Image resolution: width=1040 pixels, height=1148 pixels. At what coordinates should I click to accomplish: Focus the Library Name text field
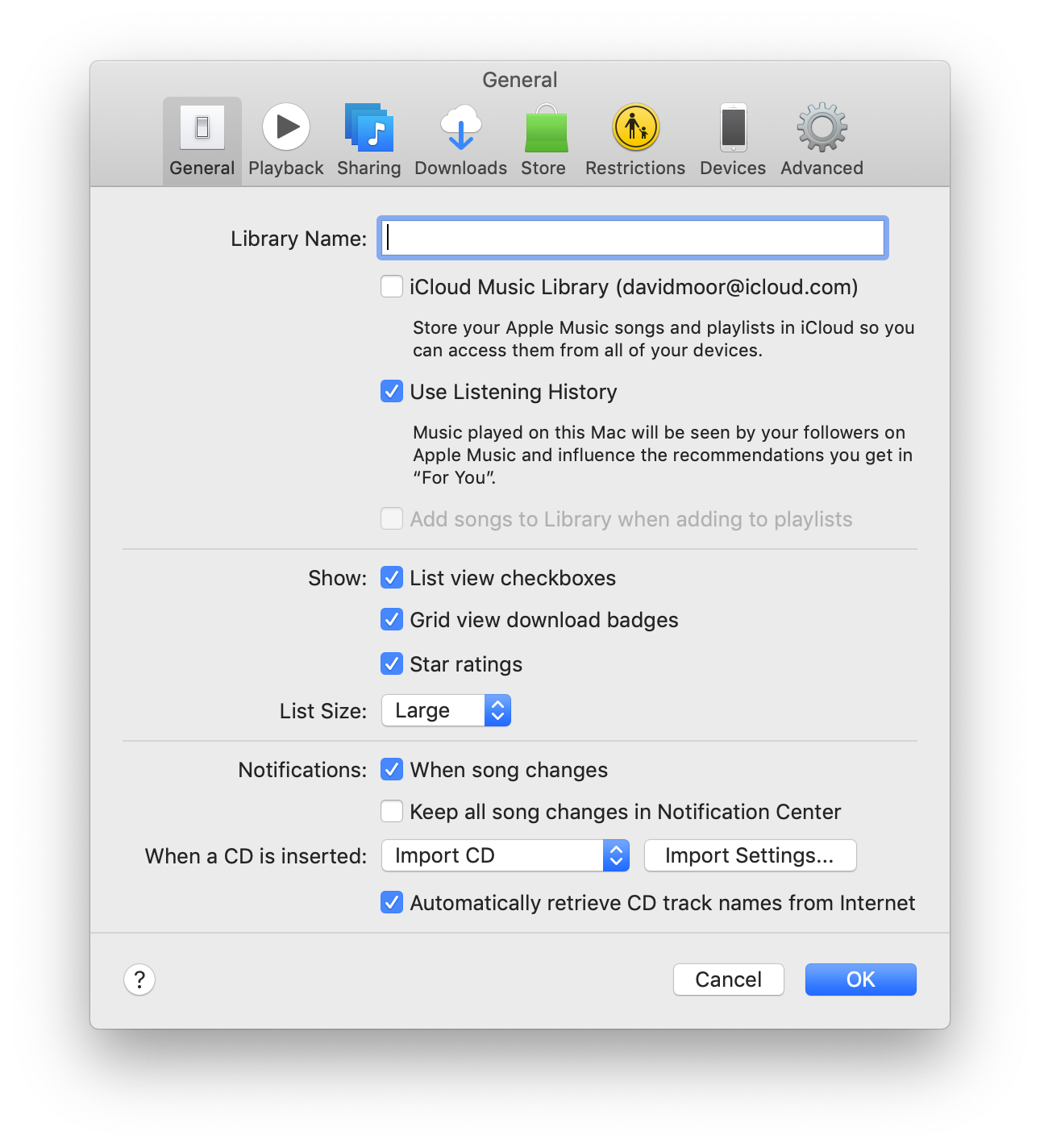coord(633,238)
